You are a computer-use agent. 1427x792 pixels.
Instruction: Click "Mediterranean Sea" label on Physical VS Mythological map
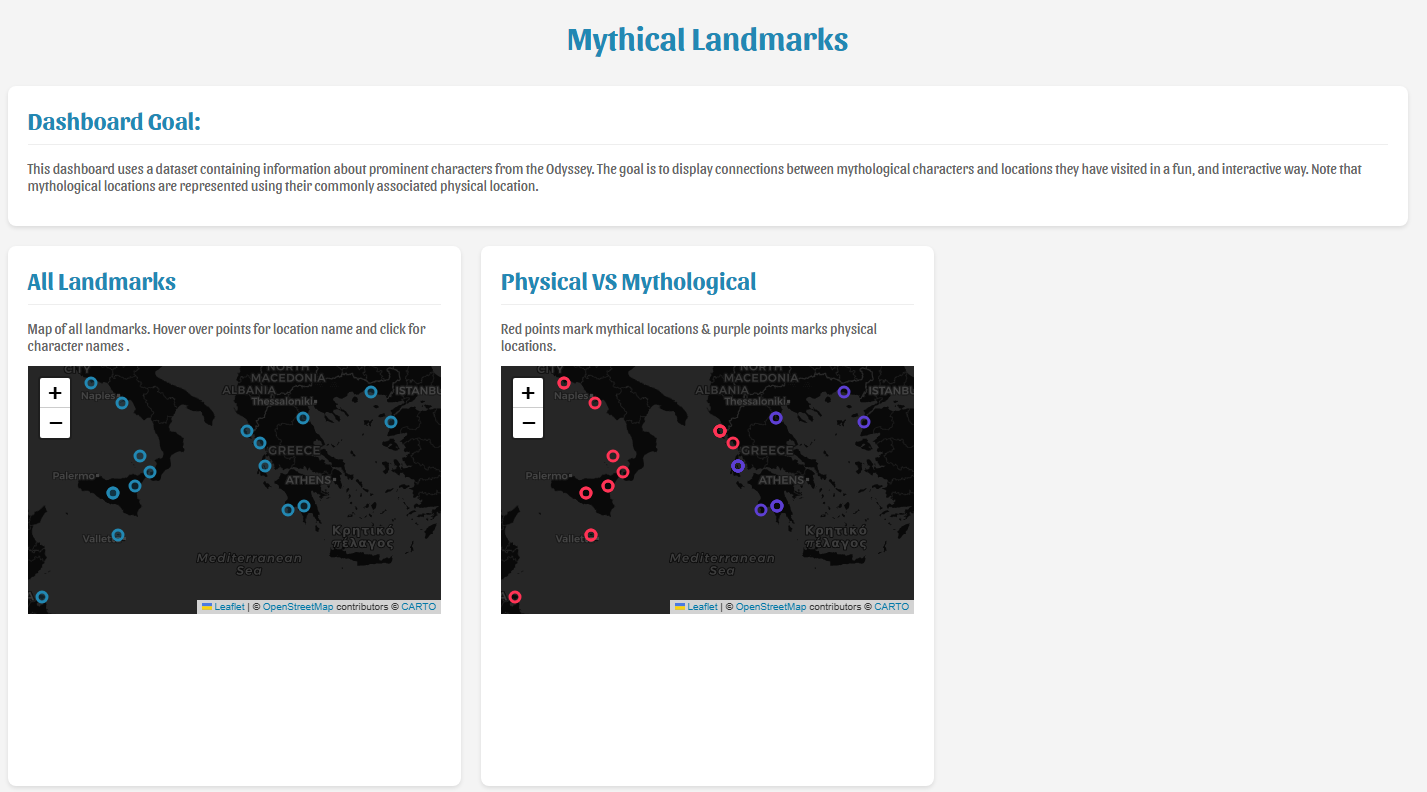click(722, 564)
